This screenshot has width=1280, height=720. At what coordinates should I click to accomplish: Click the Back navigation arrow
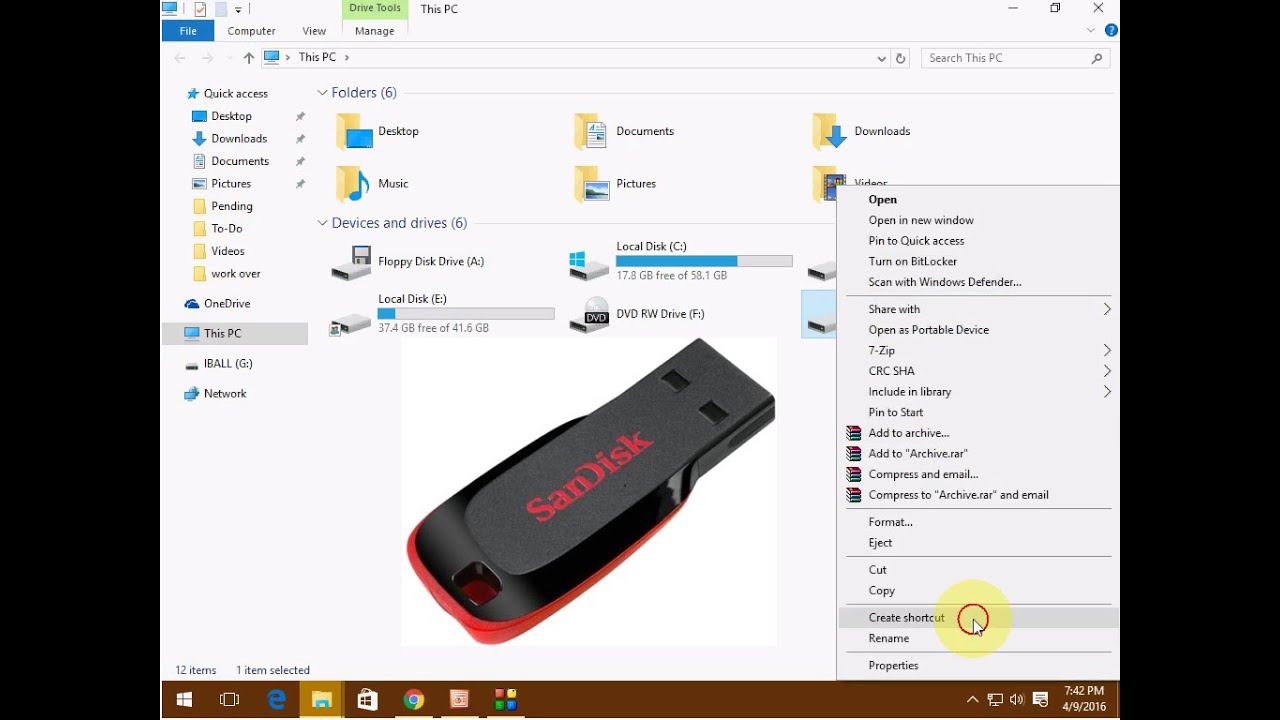181,58
